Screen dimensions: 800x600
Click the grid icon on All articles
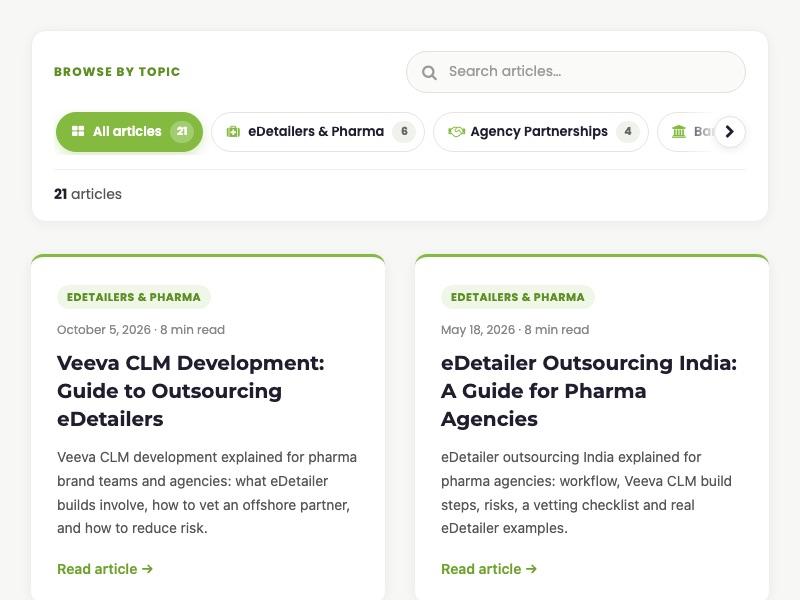78,132
